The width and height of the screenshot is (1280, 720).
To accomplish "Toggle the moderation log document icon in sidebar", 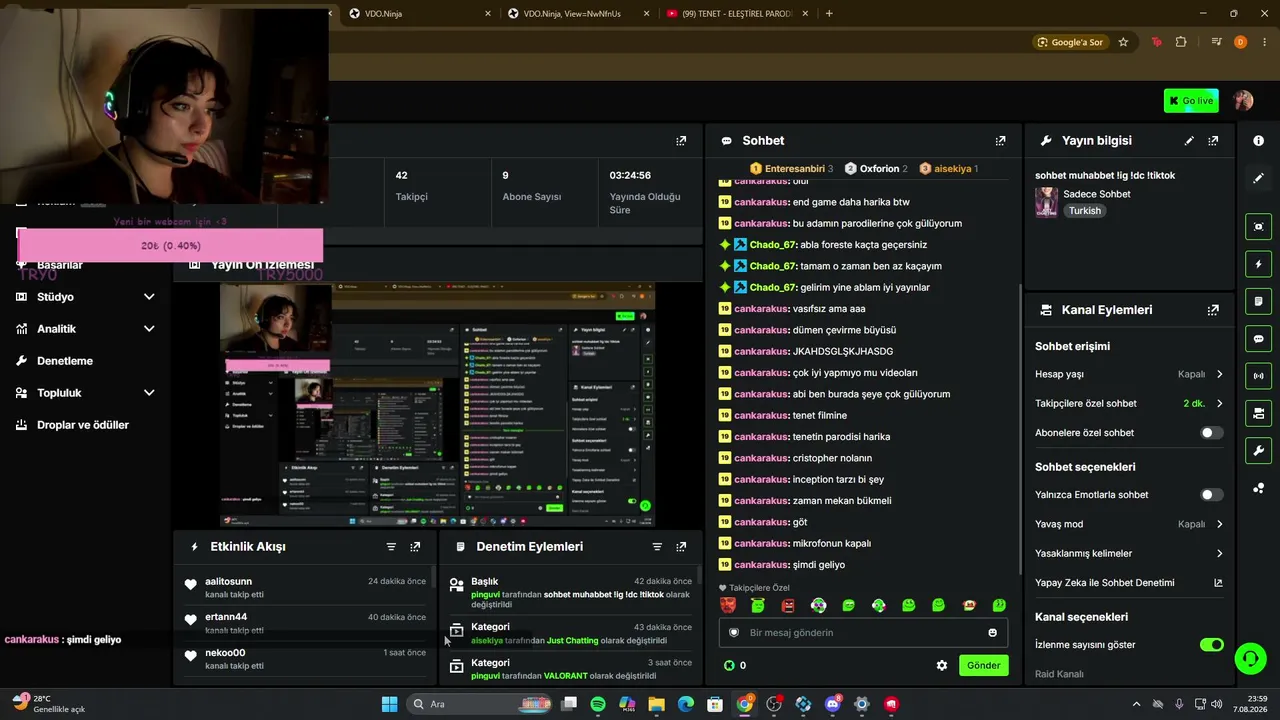I will click(x=1258, y=301).
